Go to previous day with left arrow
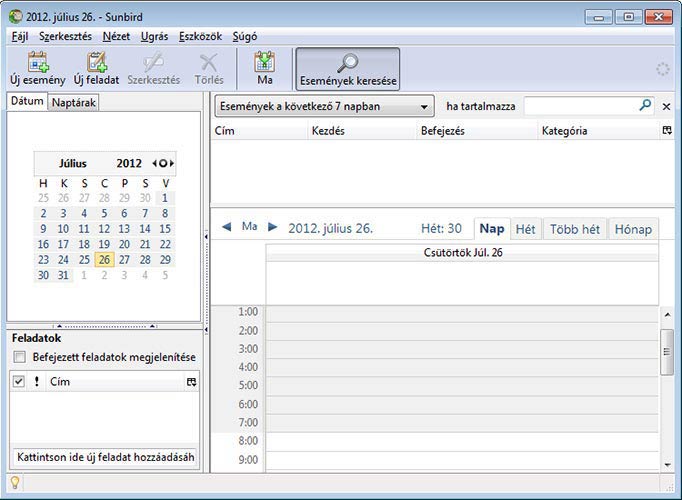 click(x=226, y=227)
